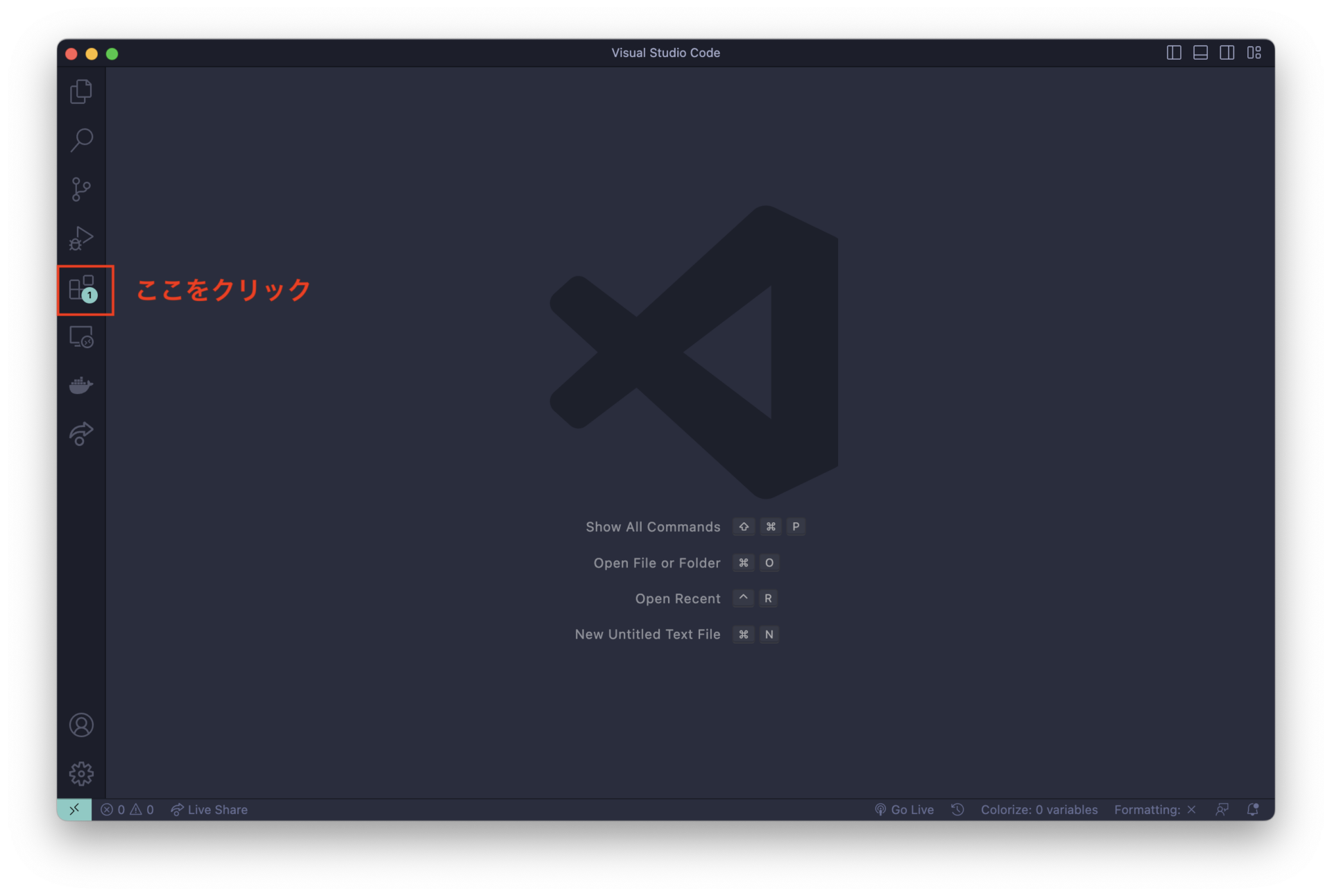This screenshot has height=896, width=1332.
Task: Click the feedback person icon in status bar
Action: [1222, 809]
